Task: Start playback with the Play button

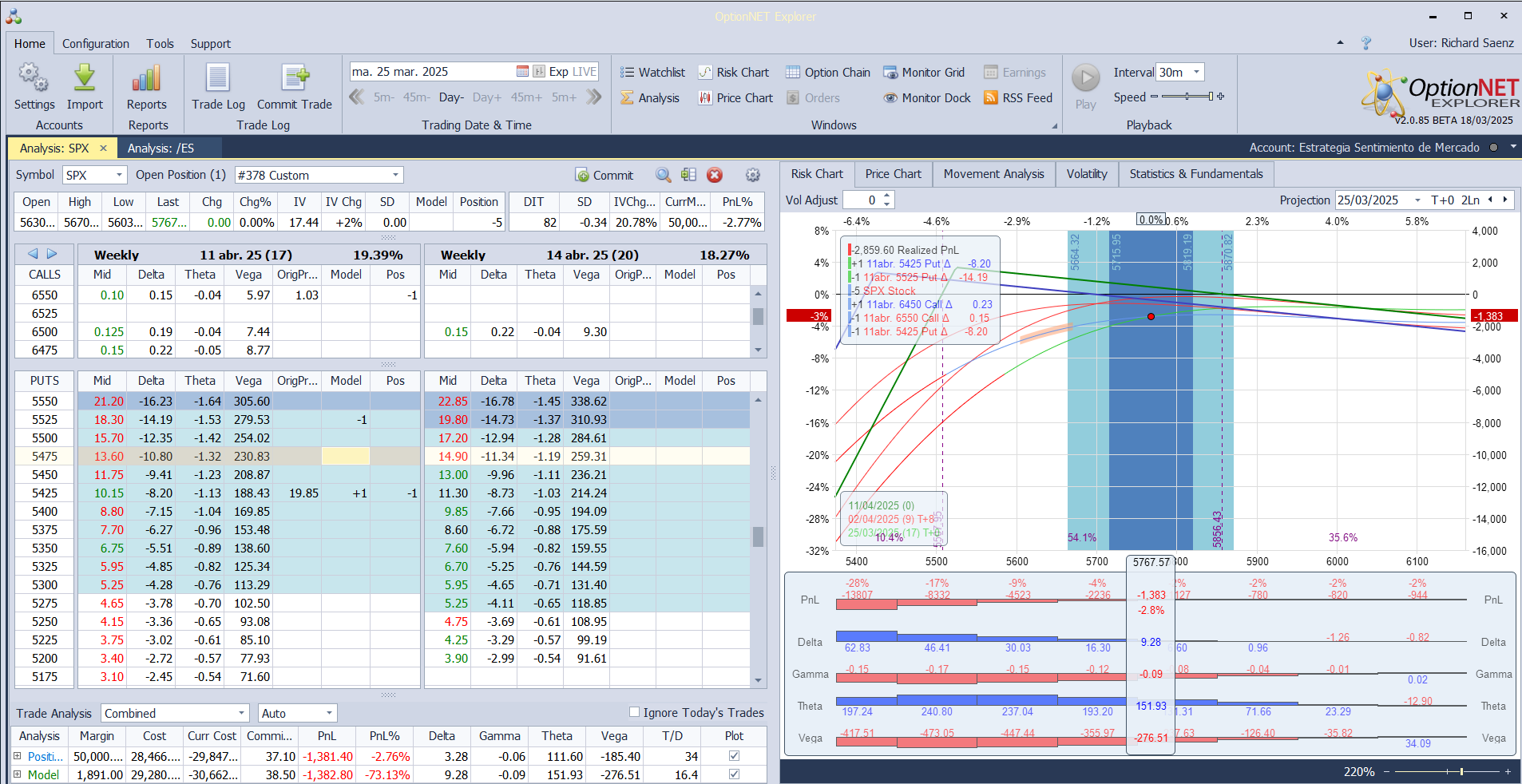Action: [1085, 78]
